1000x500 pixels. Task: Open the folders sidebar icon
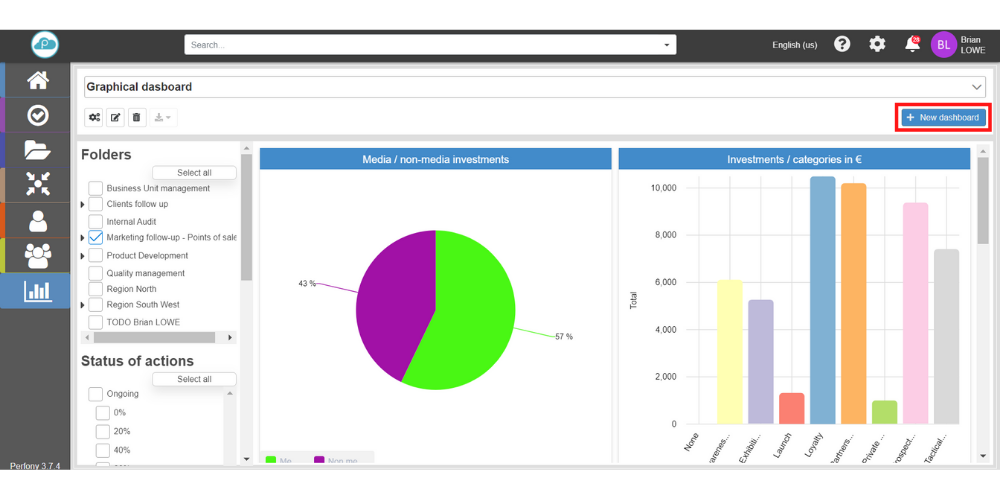point(37,150)
